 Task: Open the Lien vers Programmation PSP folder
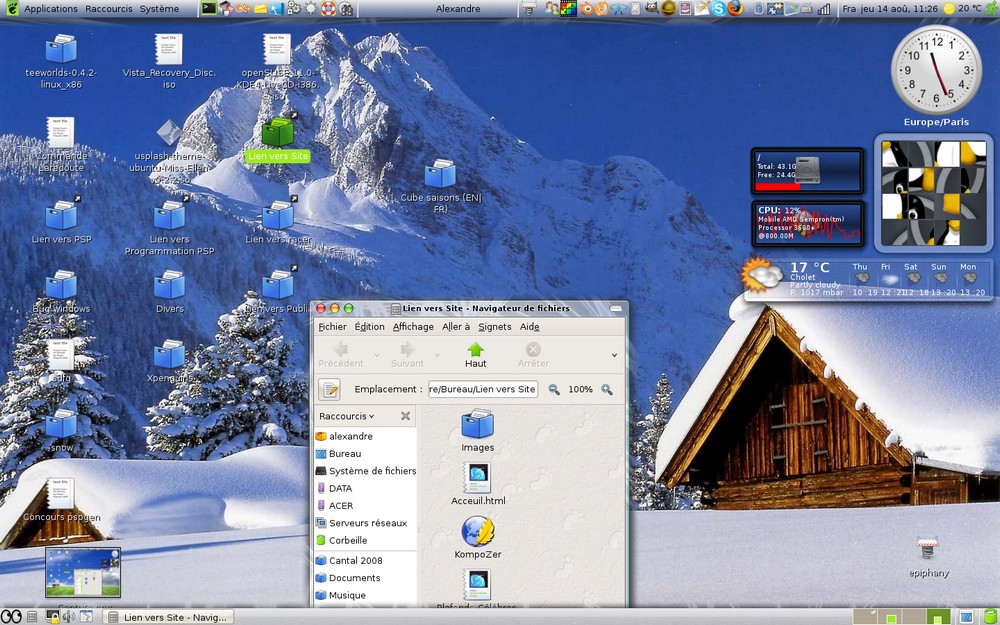pos(169,227)
